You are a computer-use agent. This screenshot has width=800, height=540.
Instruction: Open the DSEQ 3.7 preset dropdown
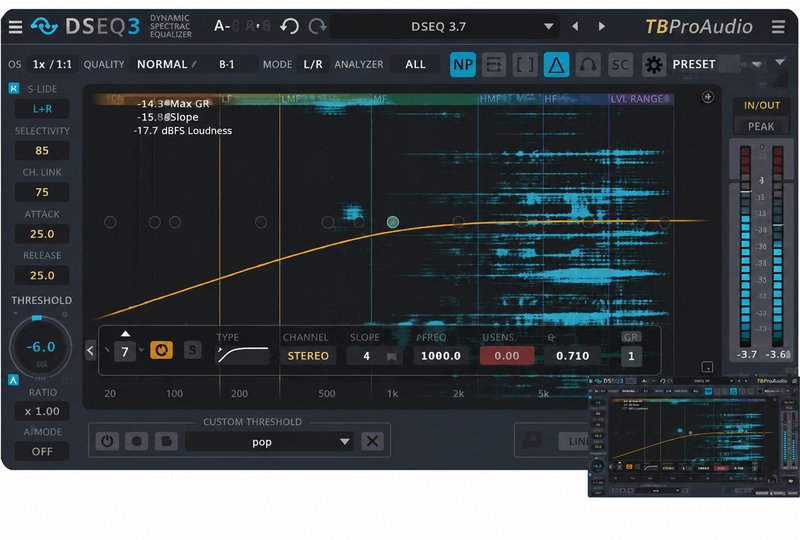pos(444,27)
